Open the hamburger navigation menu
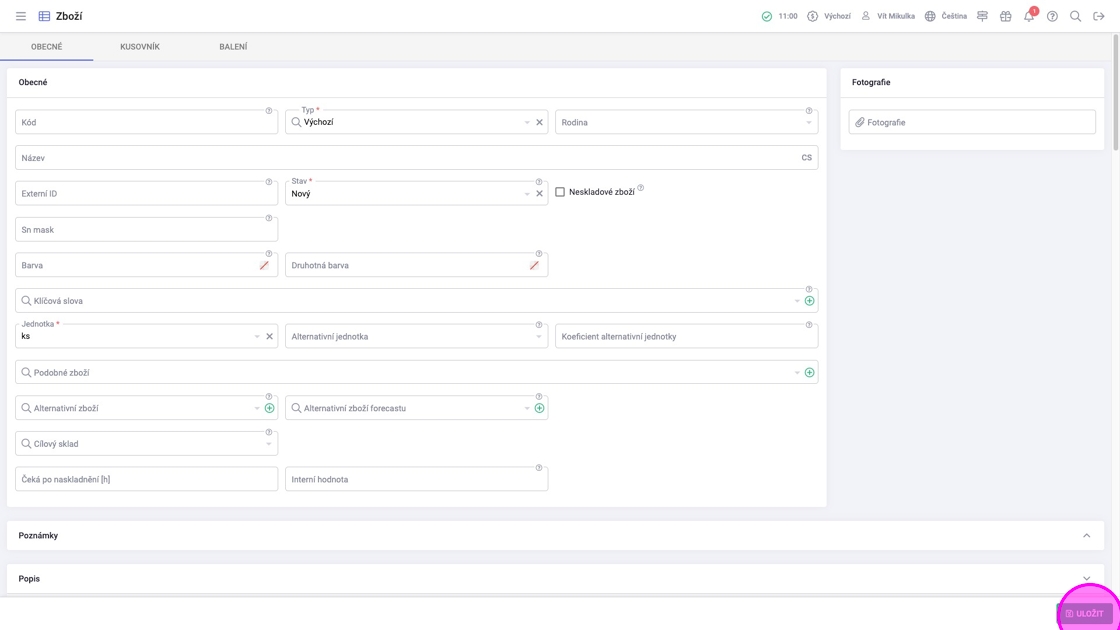 20,16
